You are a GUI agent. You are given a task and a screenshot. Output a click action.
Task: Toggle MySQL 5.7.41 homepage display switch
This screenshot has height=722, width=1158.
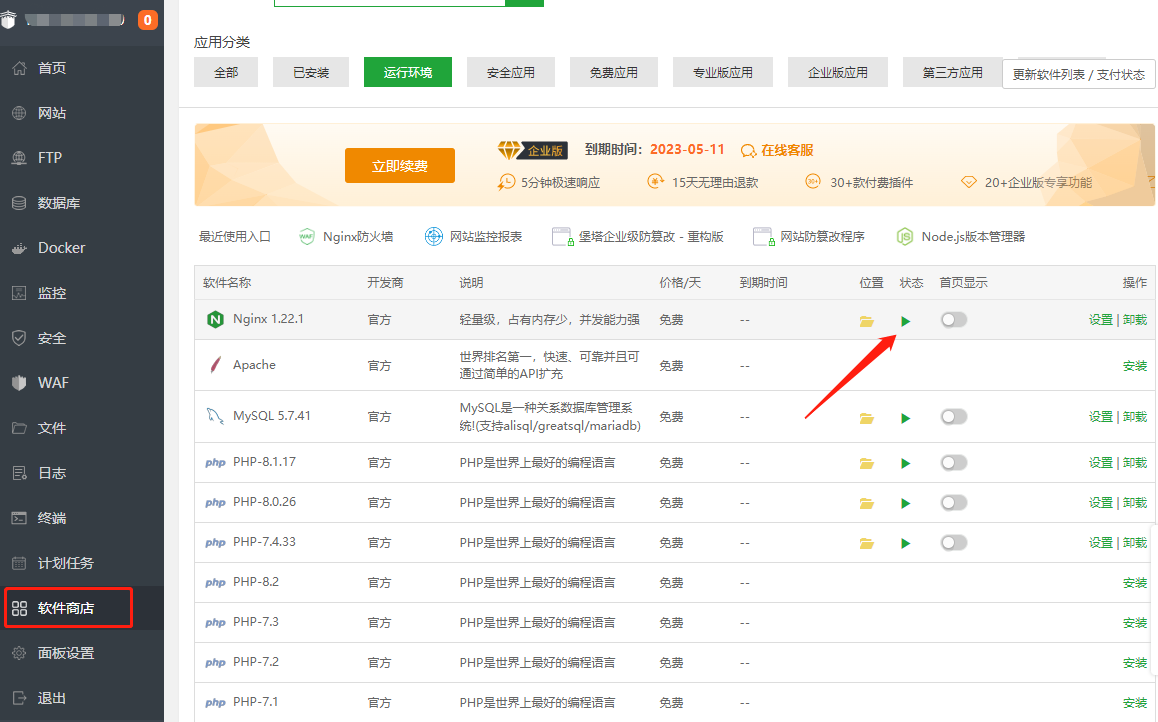coord(953,417)
